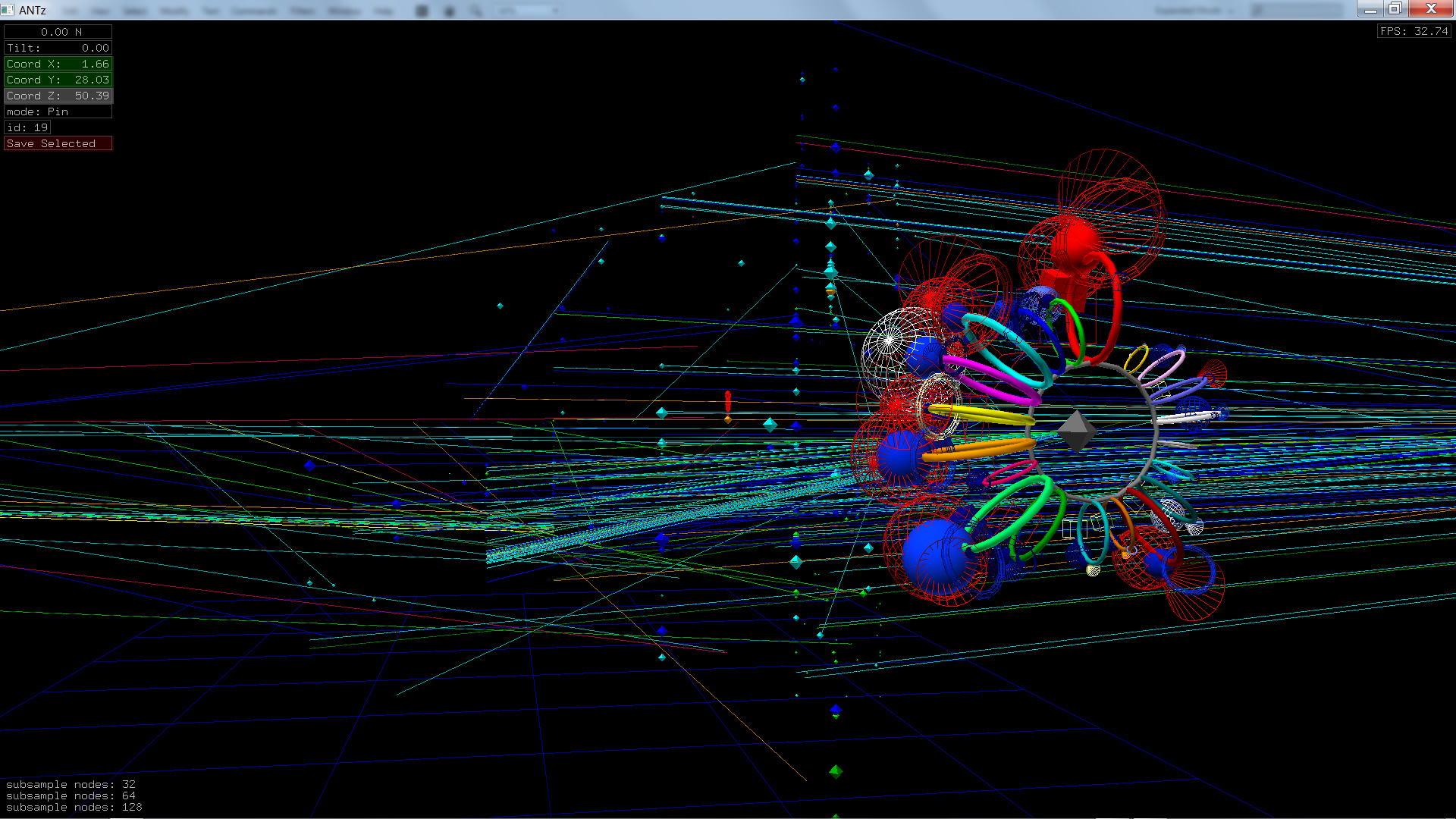Click the compass heading 0.00 N box

(58, 32)
